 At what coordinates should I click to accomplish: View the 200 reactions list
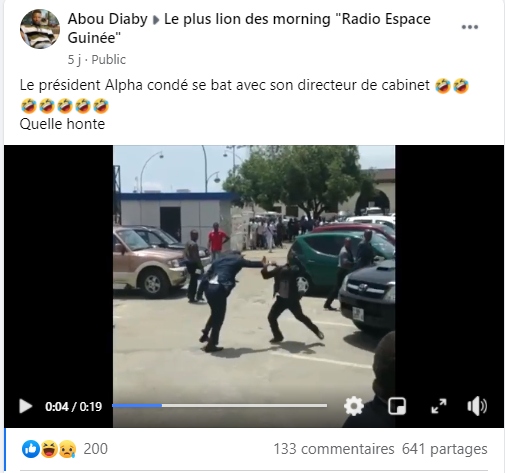click(95, 449)
